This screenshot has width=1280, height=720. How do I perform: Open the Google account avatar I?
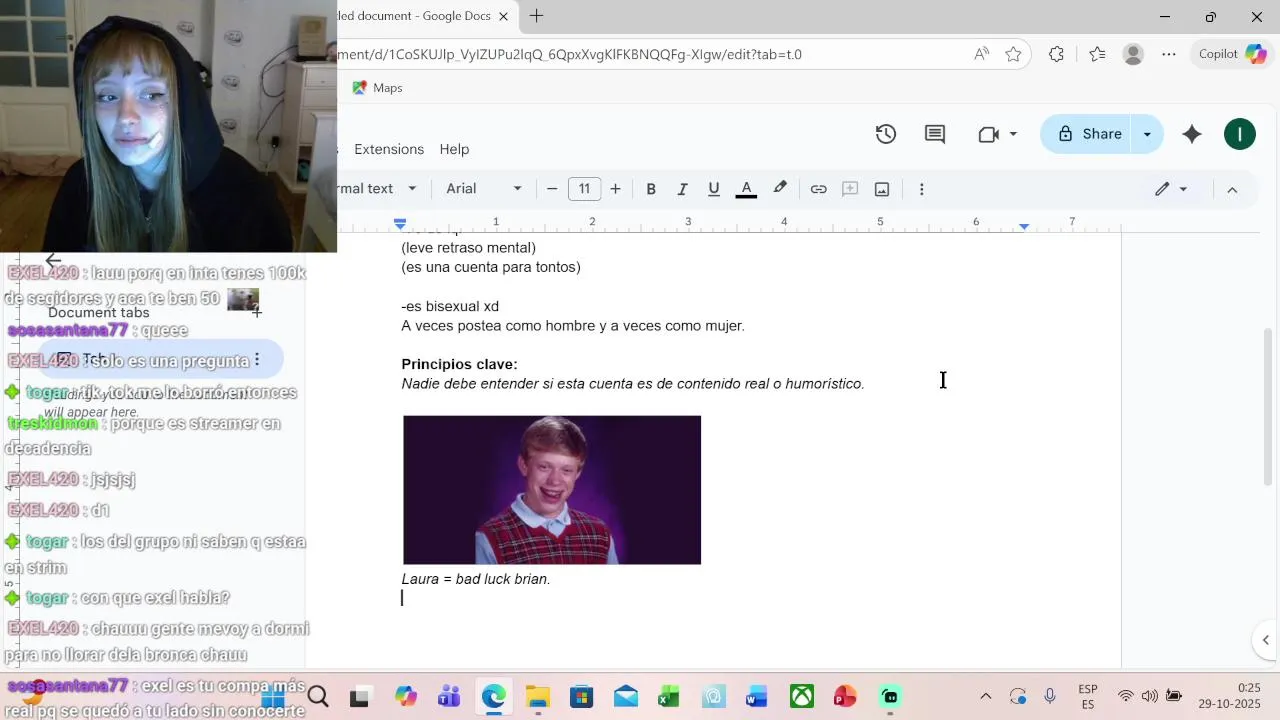coord(1240,134)
